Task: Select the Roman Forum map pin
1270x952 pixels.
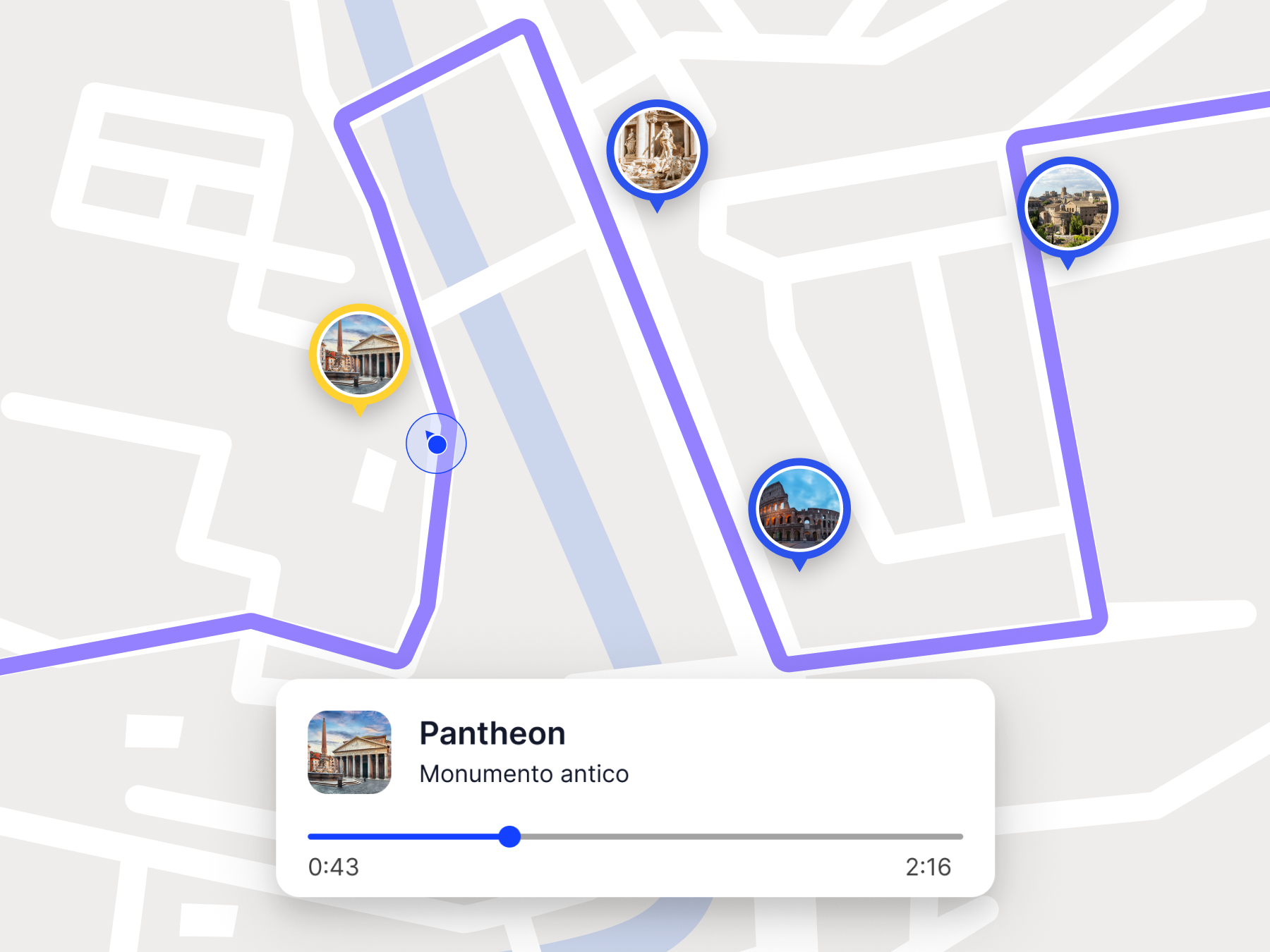Action: click(1068, 207)
